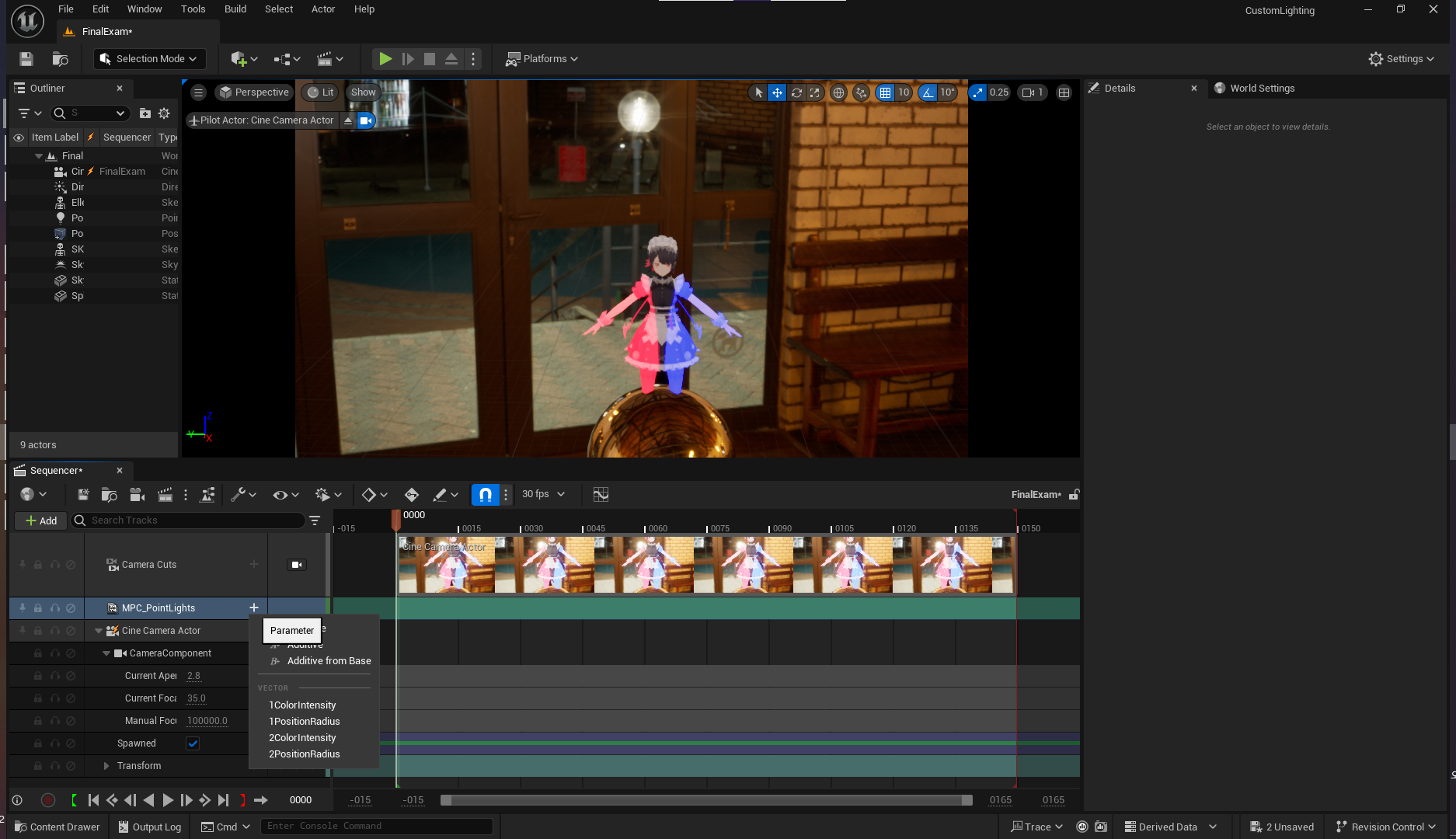Open the Tools menu

[193, 9]
